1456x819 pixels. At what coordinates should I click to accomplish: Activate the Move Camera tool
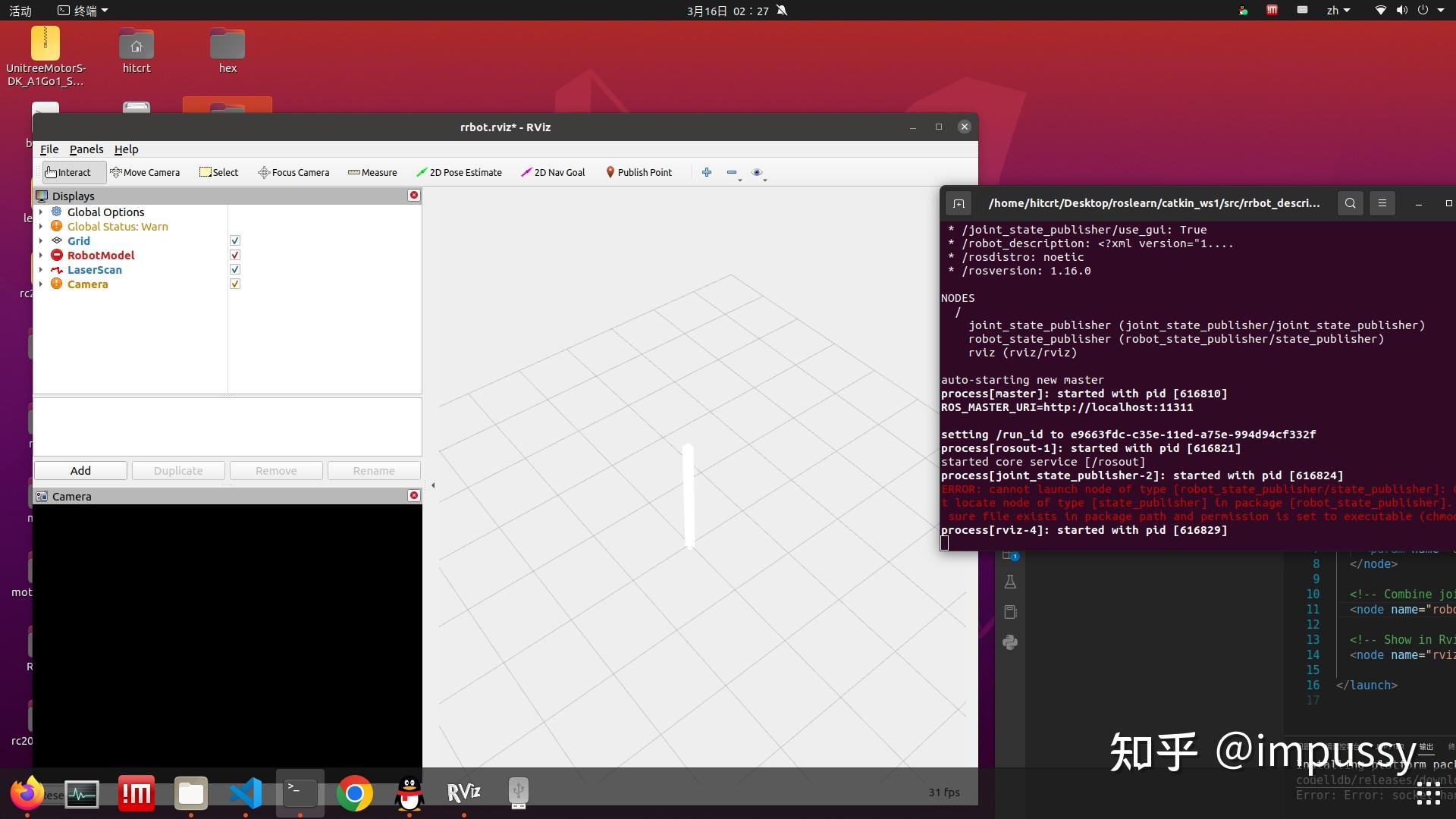click(145, 172)
